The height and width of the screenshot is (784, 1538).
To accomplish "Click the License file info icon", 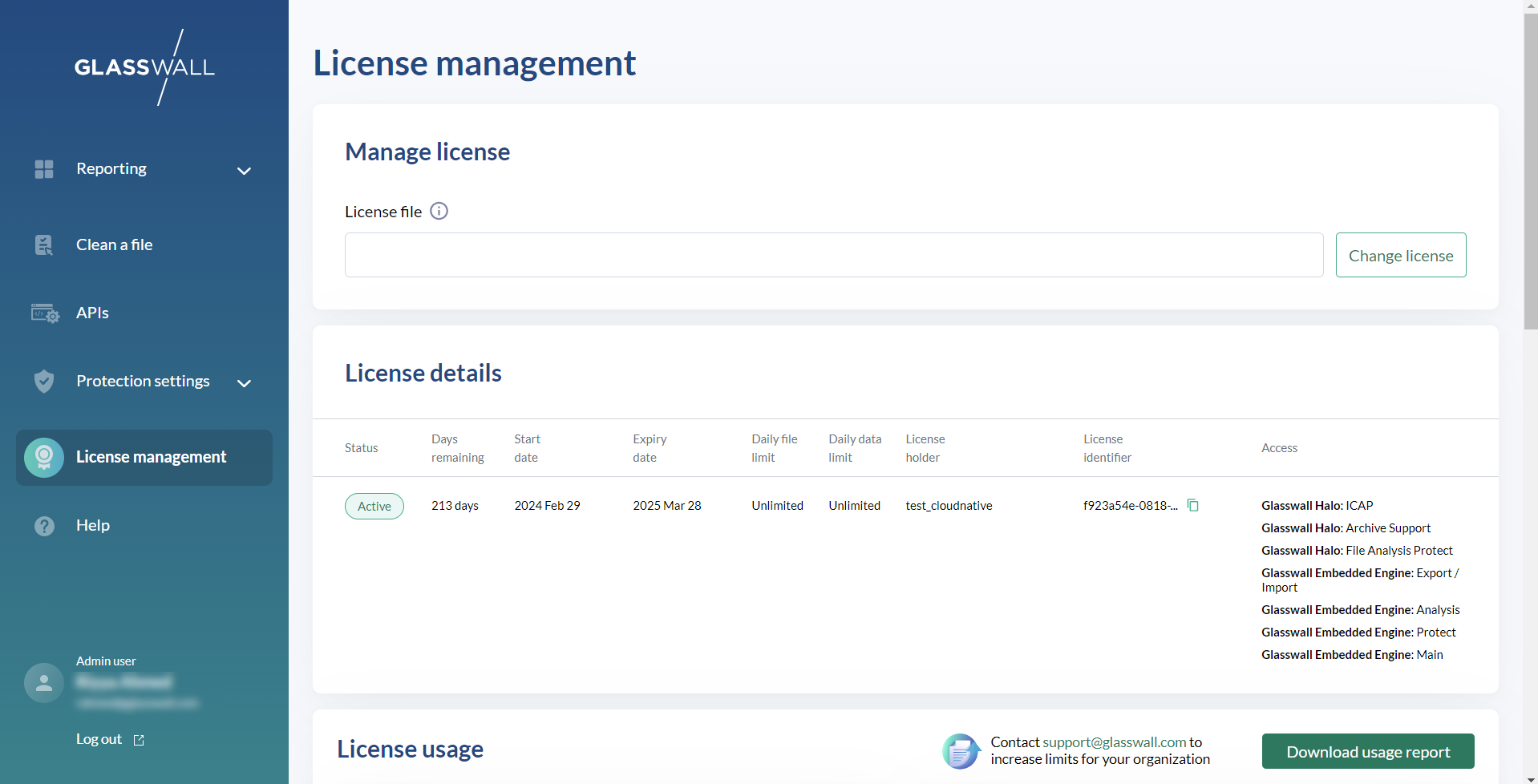I will pos(439,211).
